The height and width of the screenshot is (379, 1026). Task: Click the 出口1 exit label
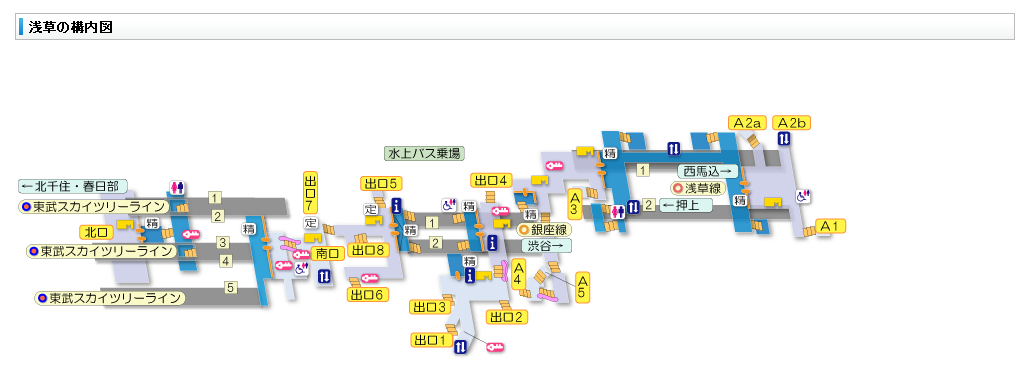coord(431,340)
